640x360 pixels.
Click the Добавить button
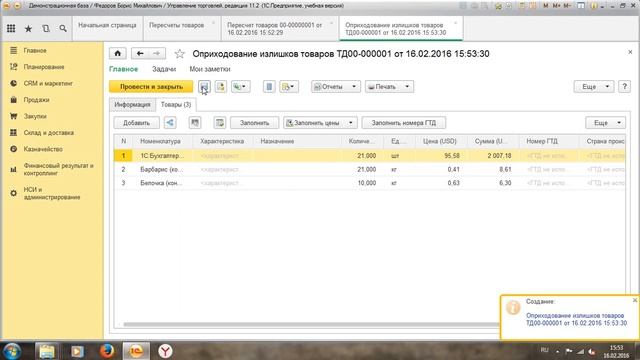[x=136, y=123]
